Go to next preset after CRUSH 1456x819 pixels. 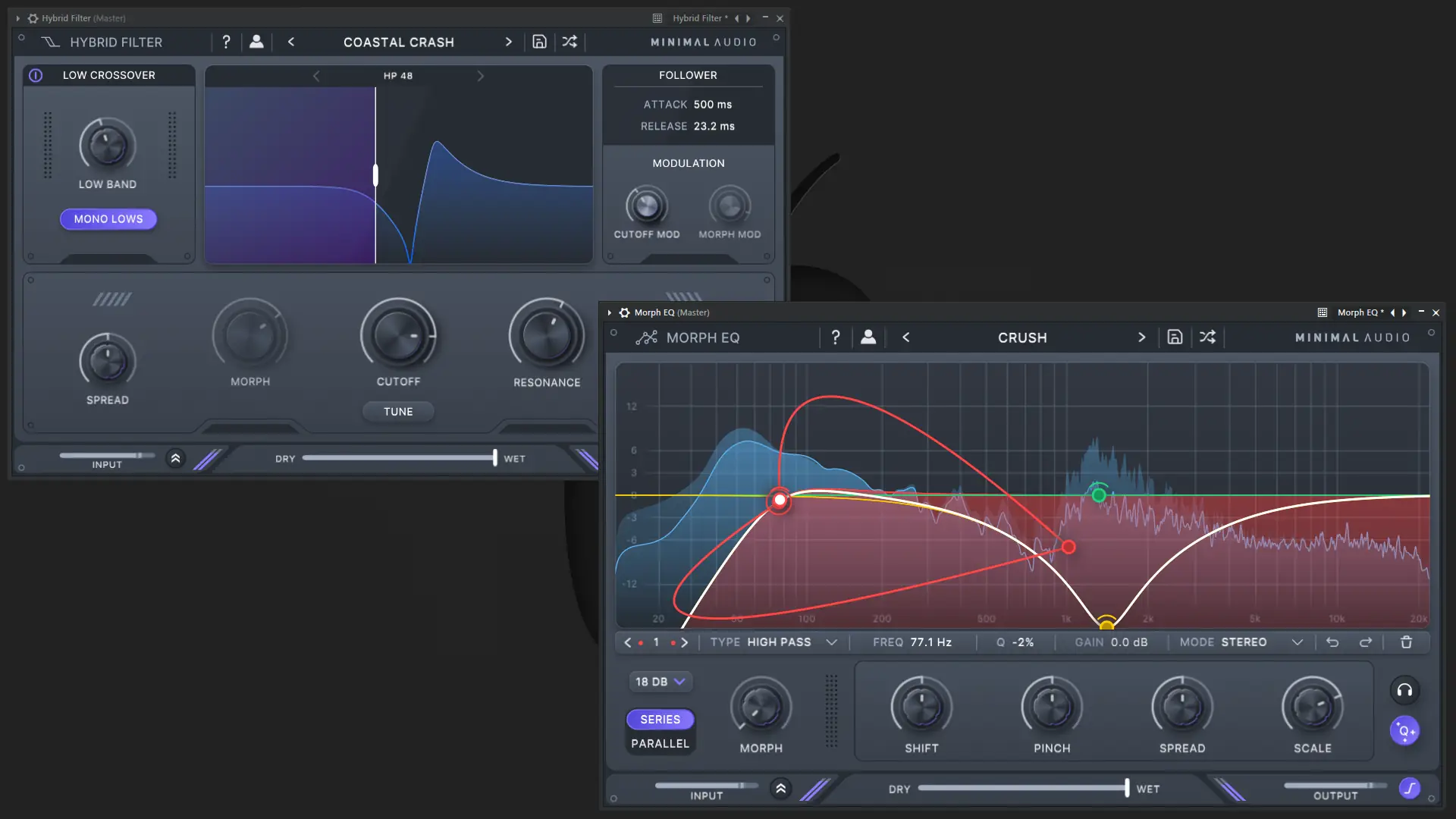point(1141,337)
